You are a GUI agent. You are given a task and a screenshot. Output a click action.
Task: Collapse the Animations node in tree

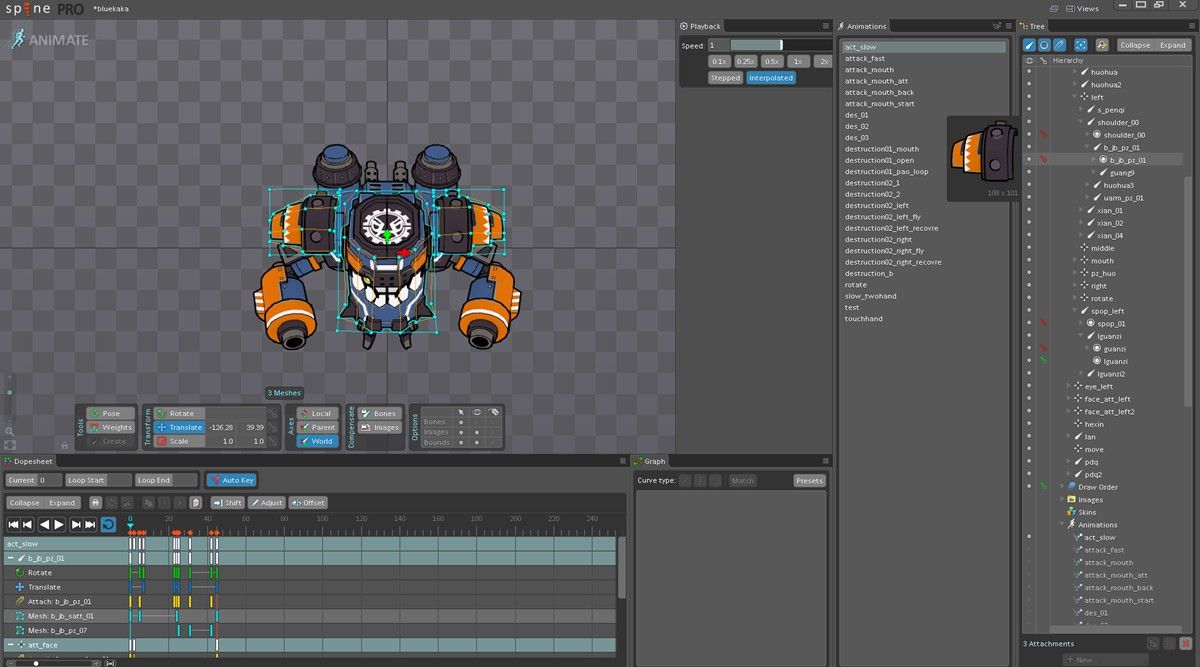pyautogui.click(x=1062, y=524)
